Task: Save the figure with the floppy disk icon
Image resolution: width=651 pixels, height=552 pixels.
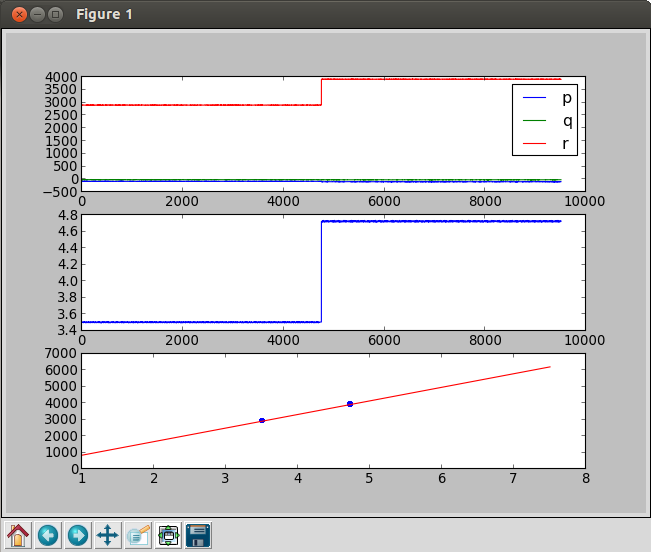Action: click(198, 535)
